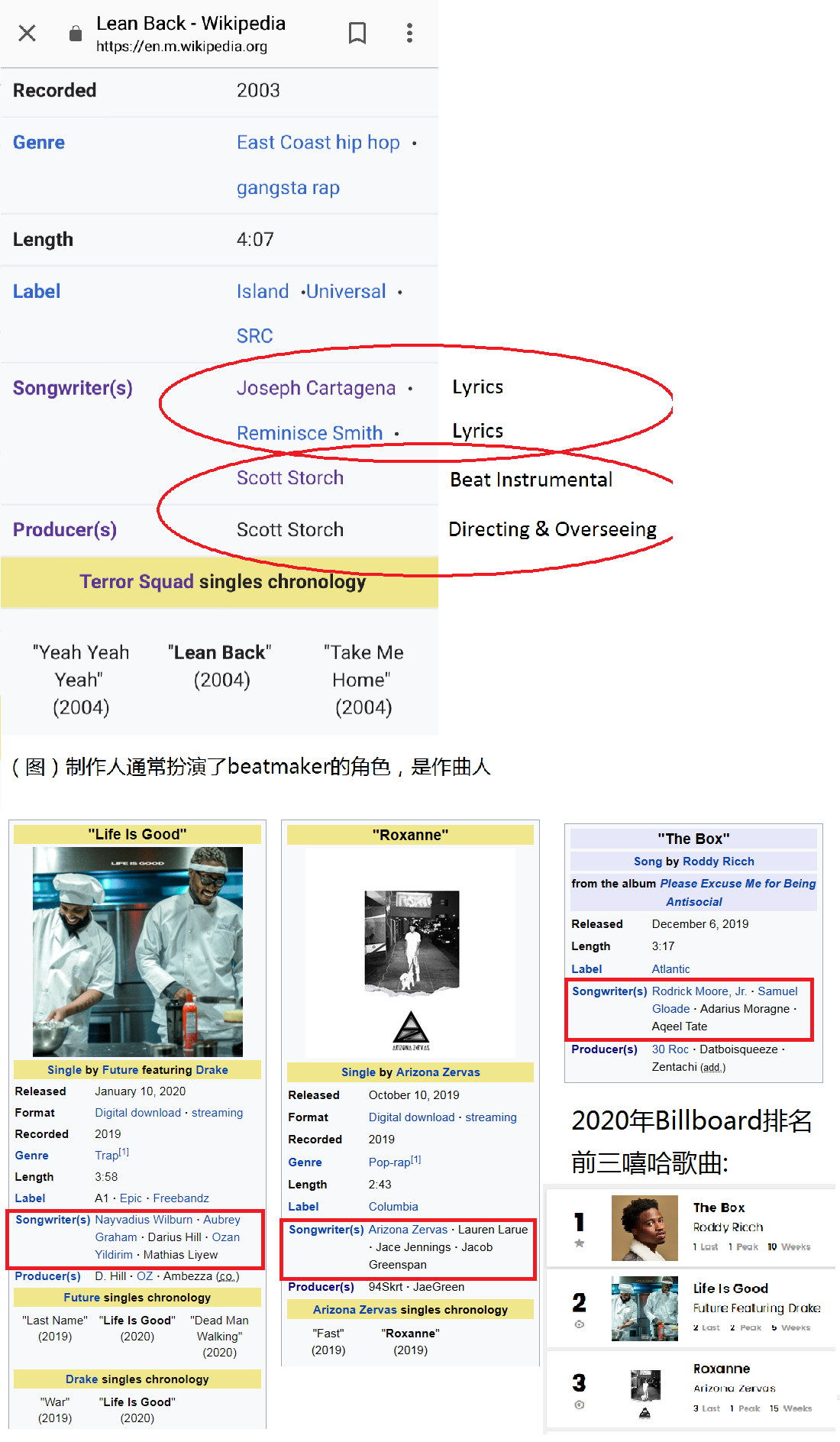Screen dimensions: 840x1442
Task: Open the Universal label link
Action: click(x=346, y=292)
